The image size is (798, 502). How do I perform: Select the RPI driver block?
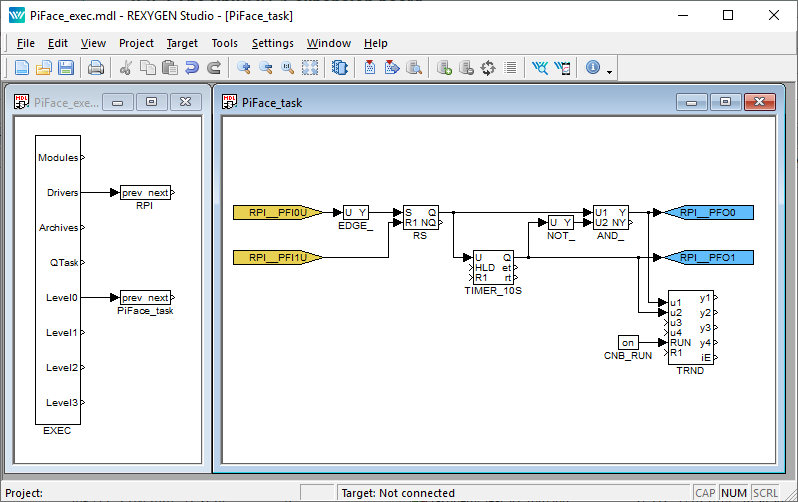point(145,192)
